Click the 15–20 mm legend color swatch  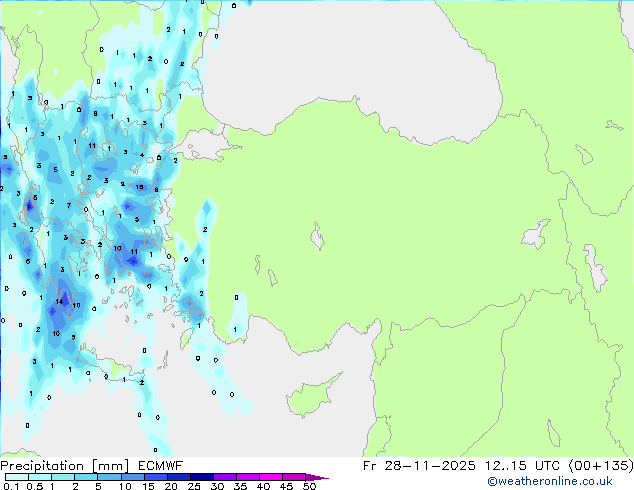(156, 477)
